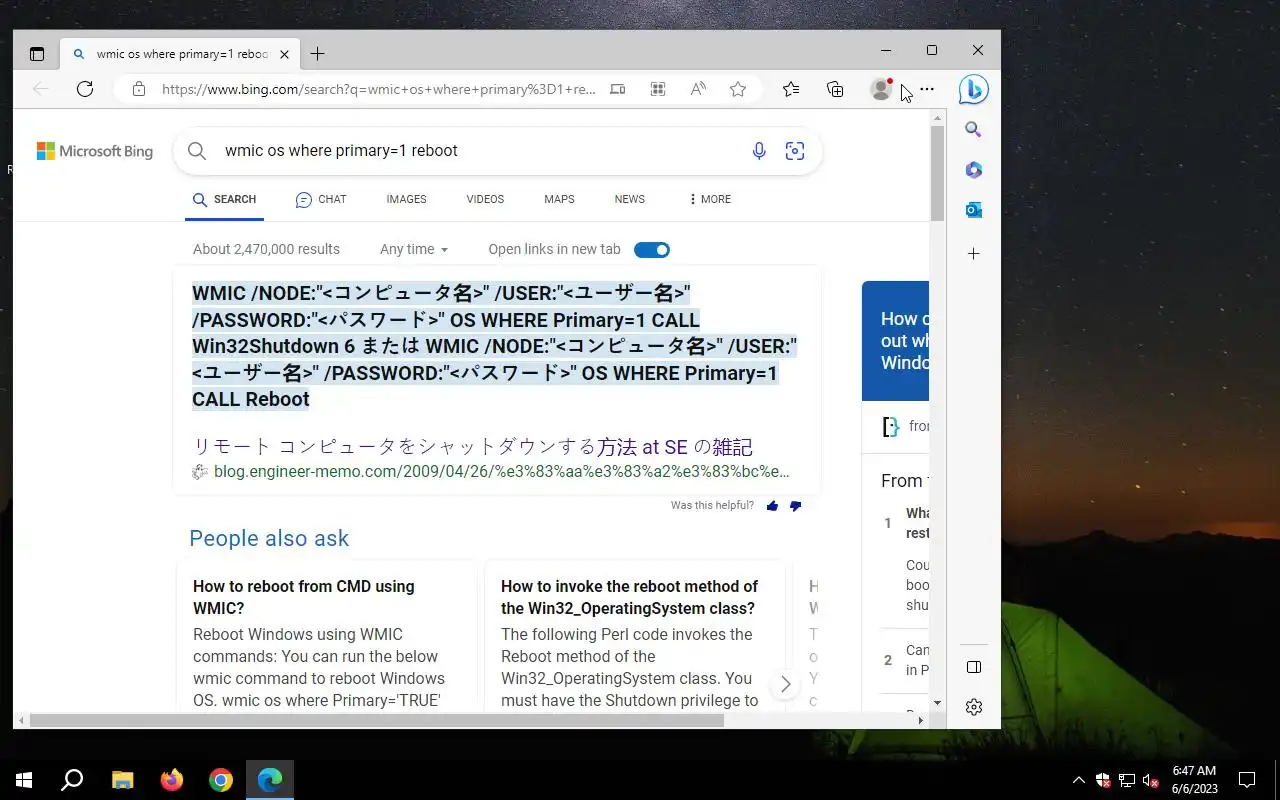The image size is (1280, 800).
Task: Open the Japanese remote shutdown article link
Action: click(472, 447)
